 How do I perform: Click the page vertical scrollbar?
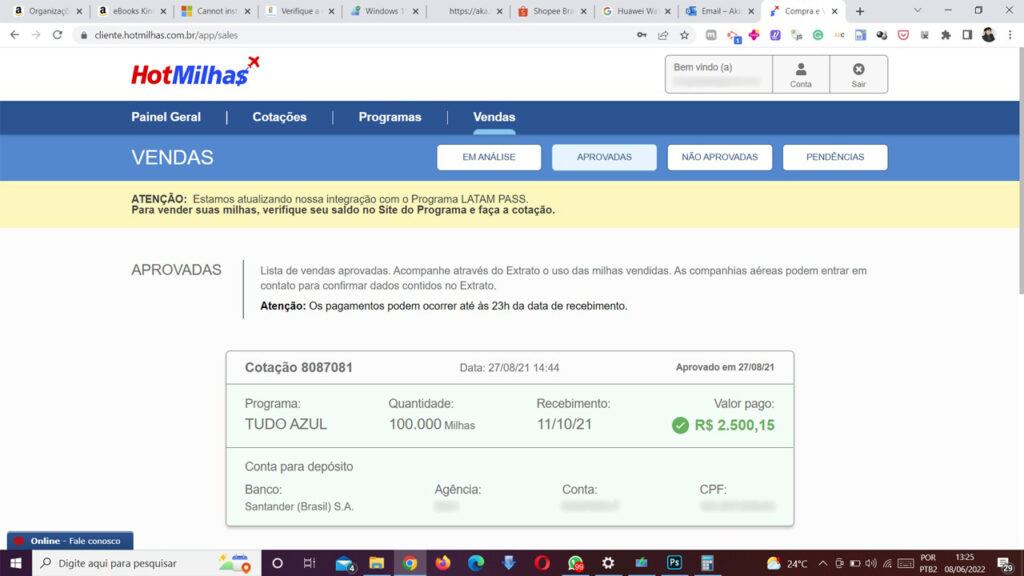pyautogui.click(x=1019, y=171)
